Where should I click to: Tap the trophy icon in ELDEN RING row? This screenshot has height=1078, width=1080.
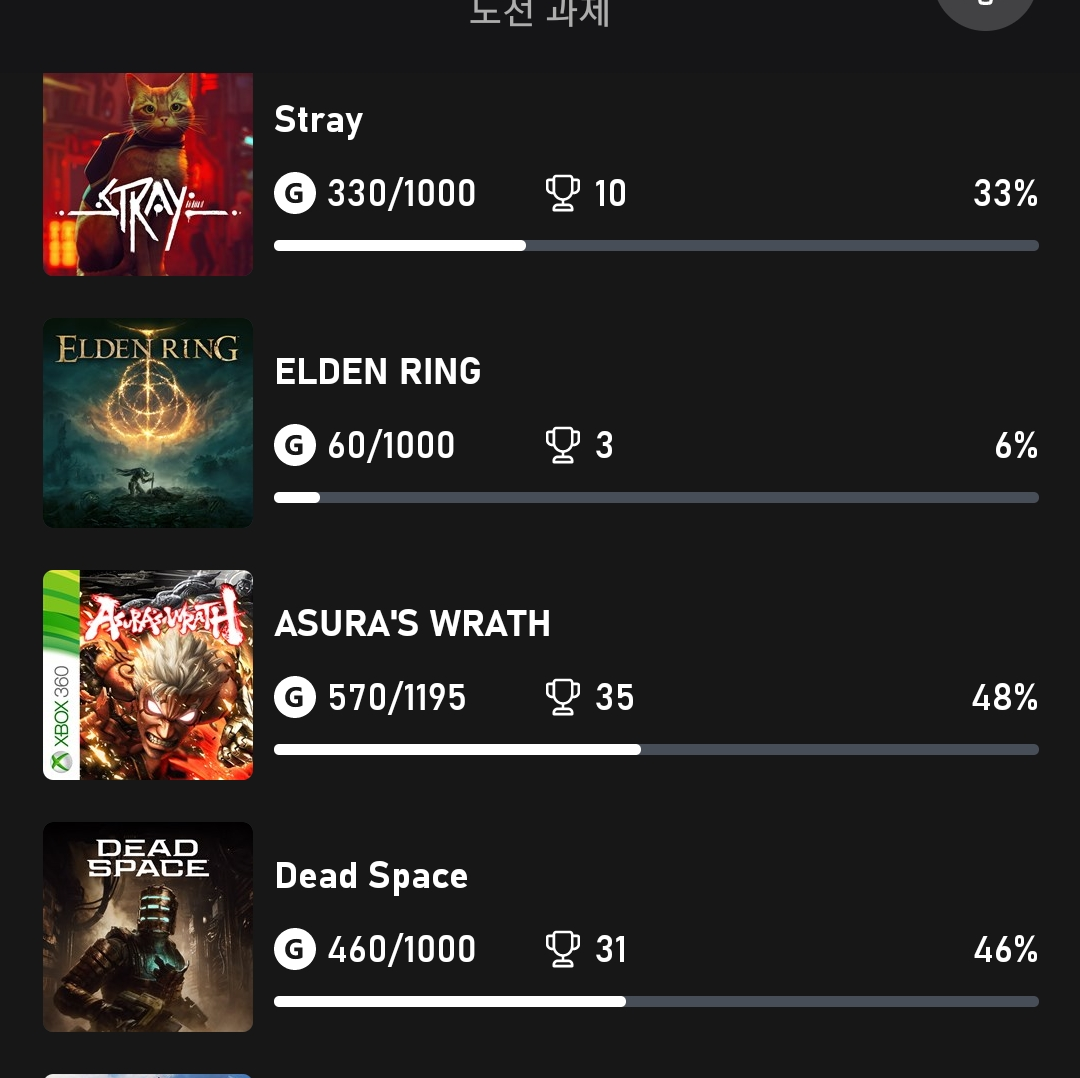pos(563,445)
